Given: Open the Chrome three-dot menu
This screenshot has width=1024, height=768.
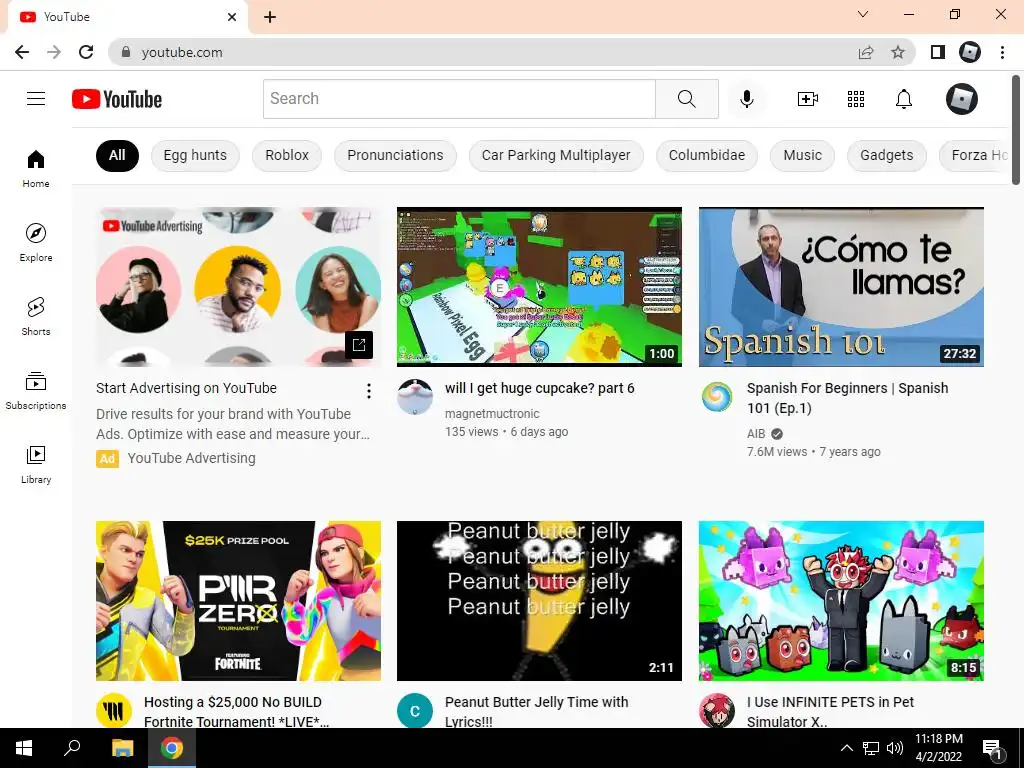Looking at the screenshot, I should point(1002,52).
